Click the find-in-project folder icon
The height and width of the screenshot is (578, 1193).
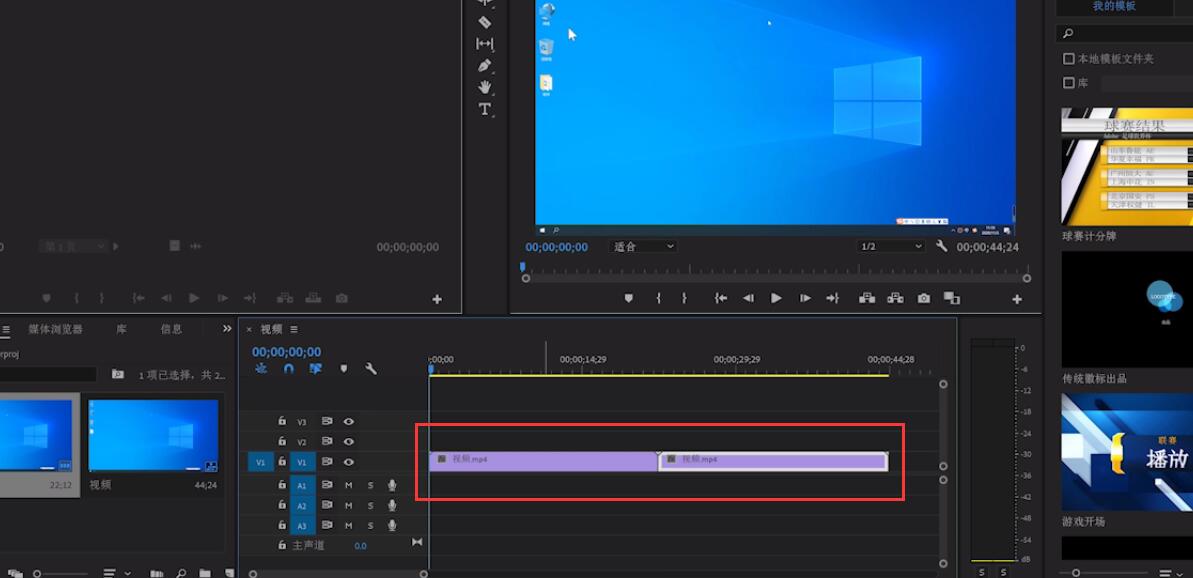118,374
